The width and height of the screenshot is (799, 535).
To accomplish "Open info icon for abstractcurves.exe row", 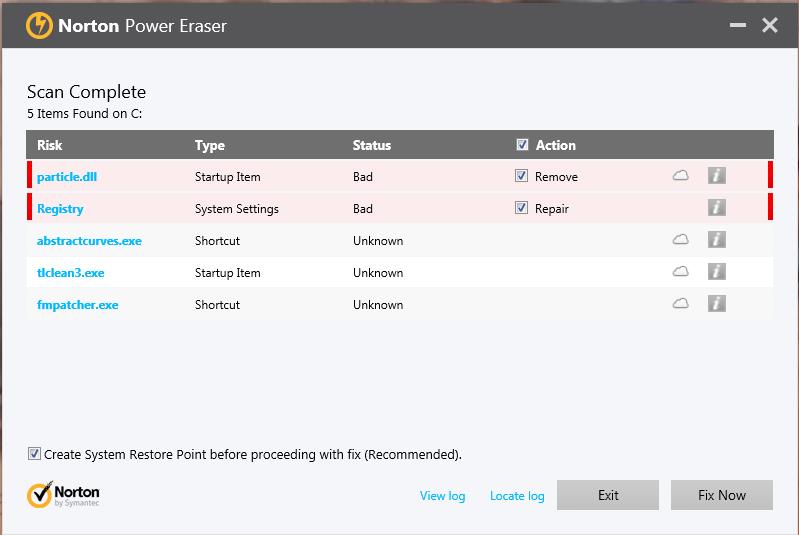I will (x=716, y=240).
